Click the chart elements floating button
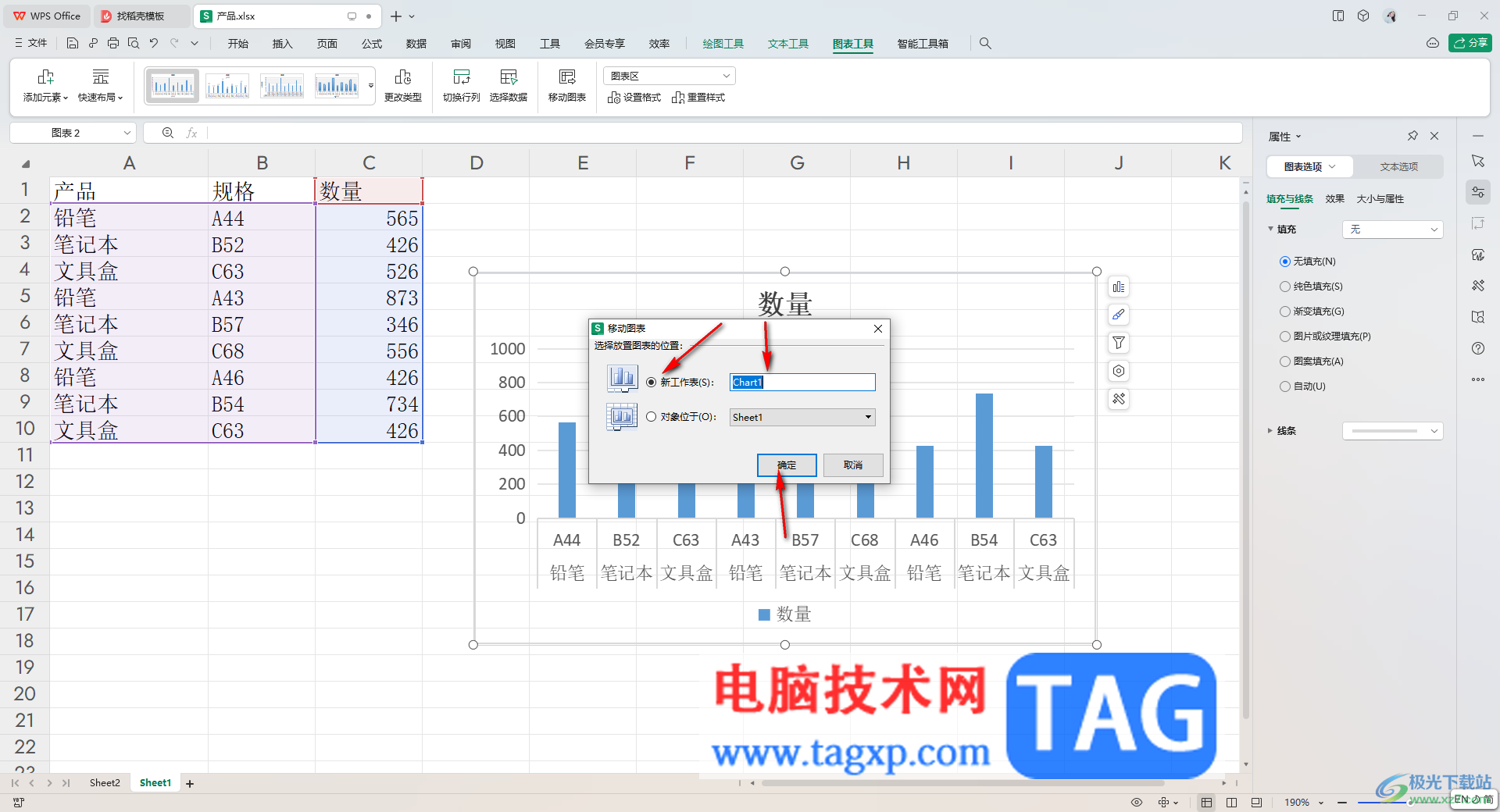This screenshot has height=812, width=1500. point(1119,287)
